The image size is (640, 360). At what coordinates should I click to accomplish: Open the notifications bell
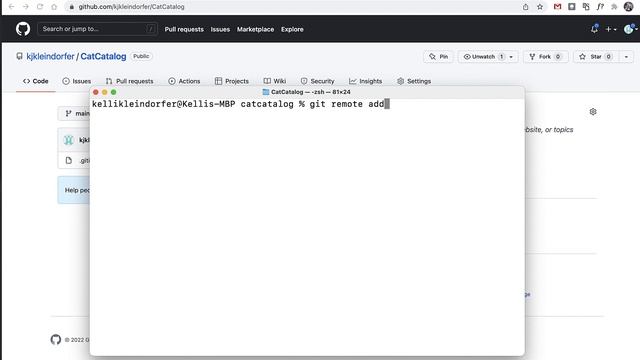click(x=594, y=29)
